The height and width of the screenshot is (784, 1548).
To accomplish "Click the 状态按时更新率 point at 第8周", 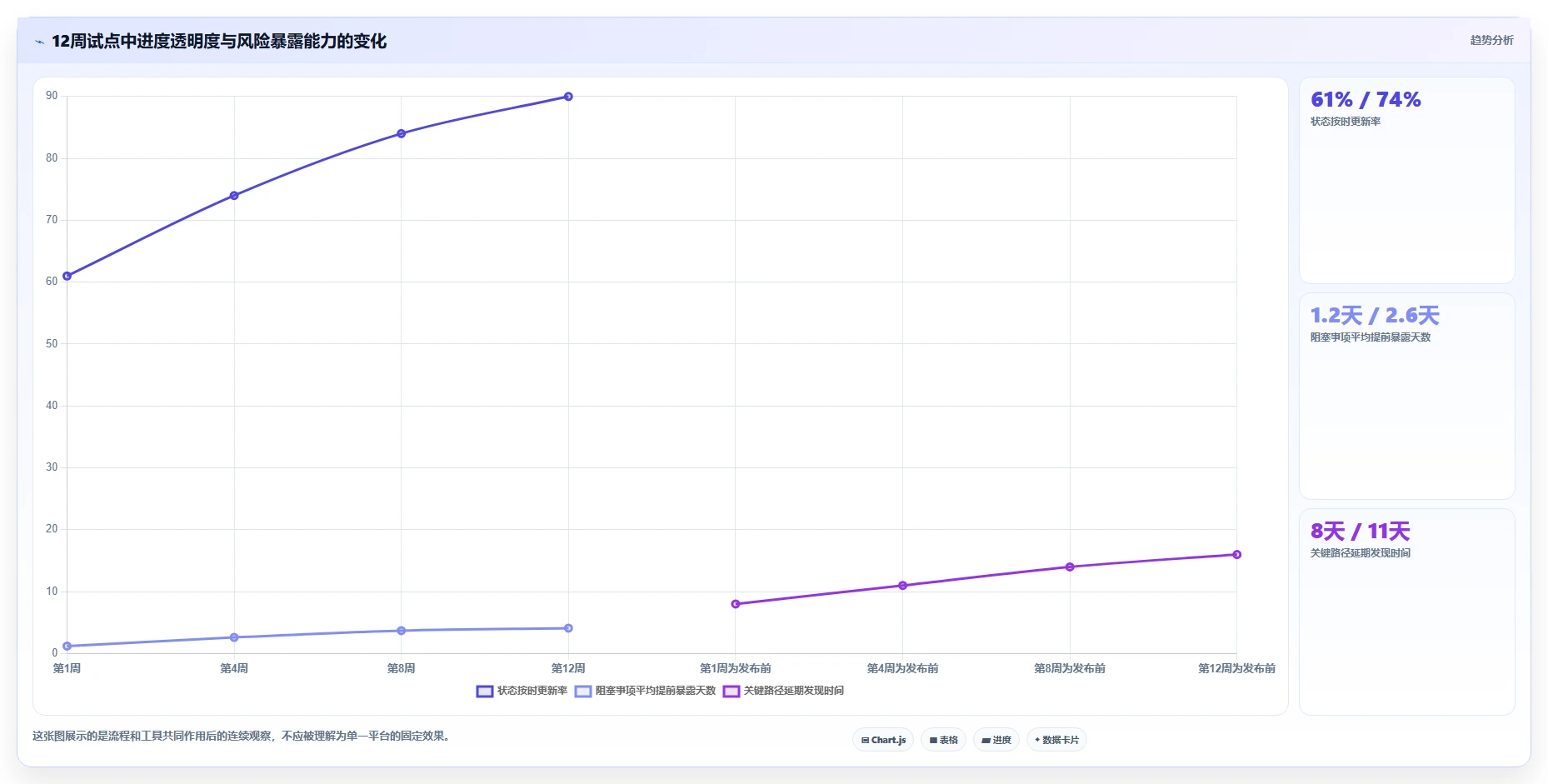I will [402, 133].
